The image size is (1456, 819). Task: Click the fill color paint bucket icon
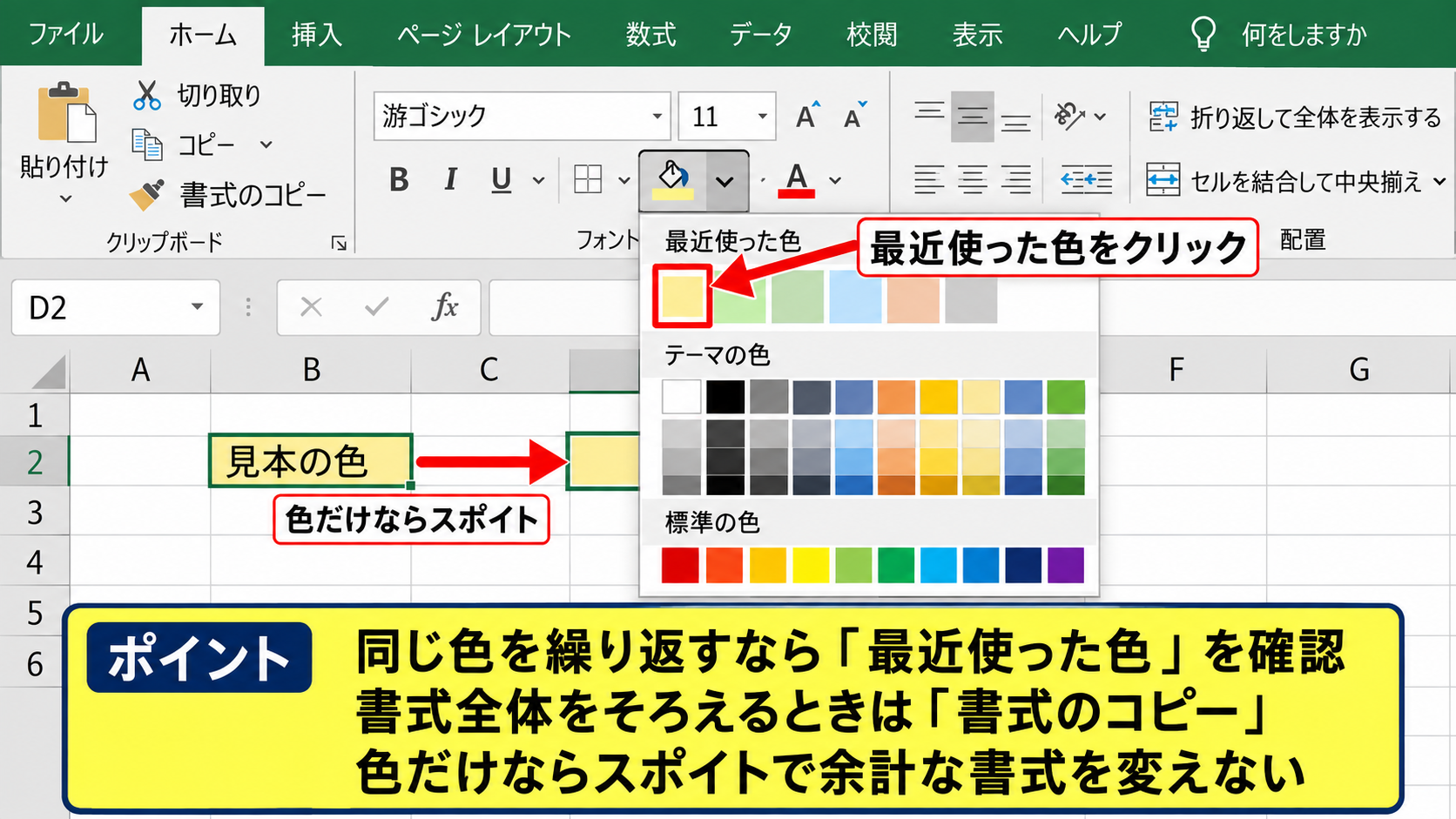(x=672, y=180)
